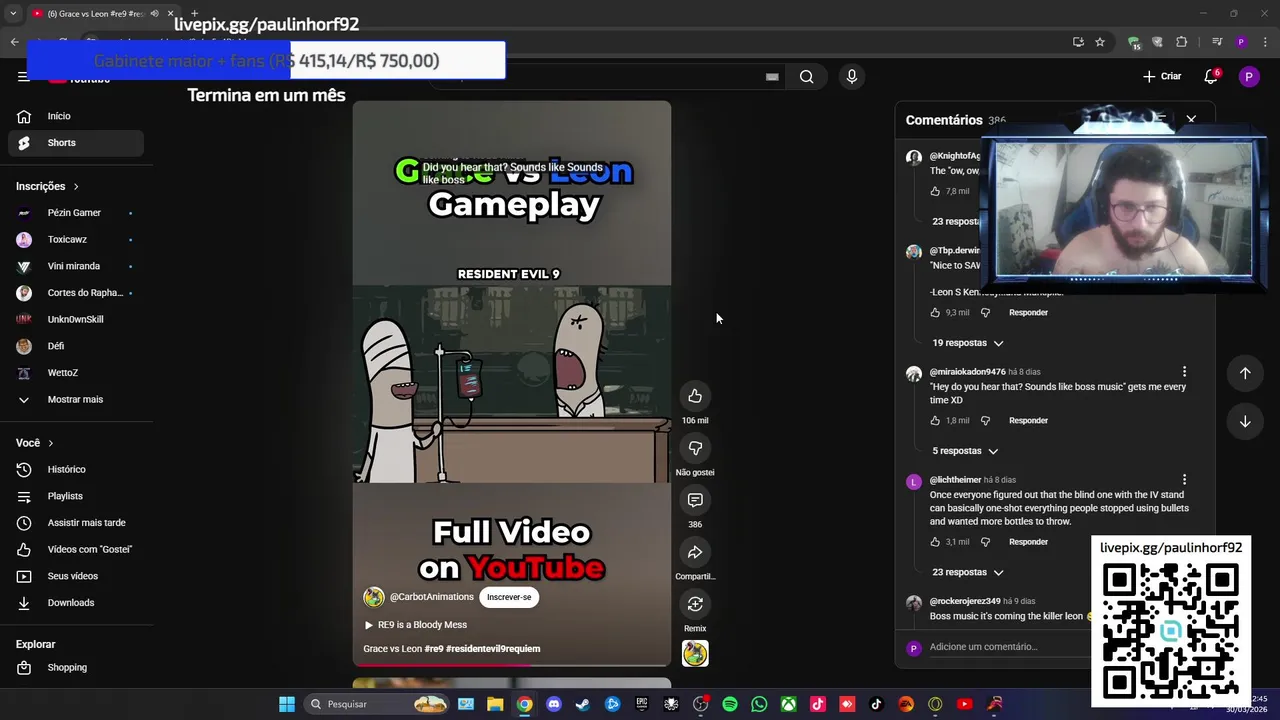
Task: Open options menu on @miraiokadon9476 comment
Action: (x=1184, y=372)
